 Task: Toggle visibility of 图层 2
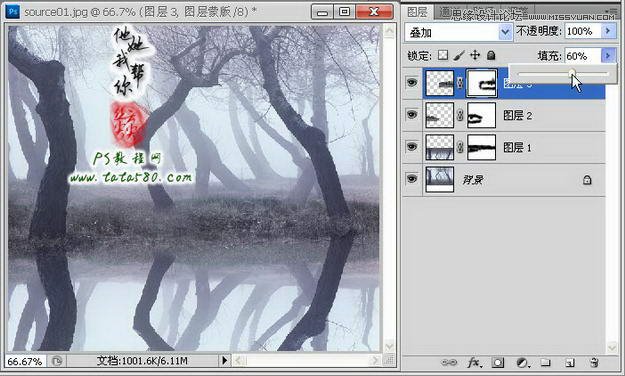412,115
